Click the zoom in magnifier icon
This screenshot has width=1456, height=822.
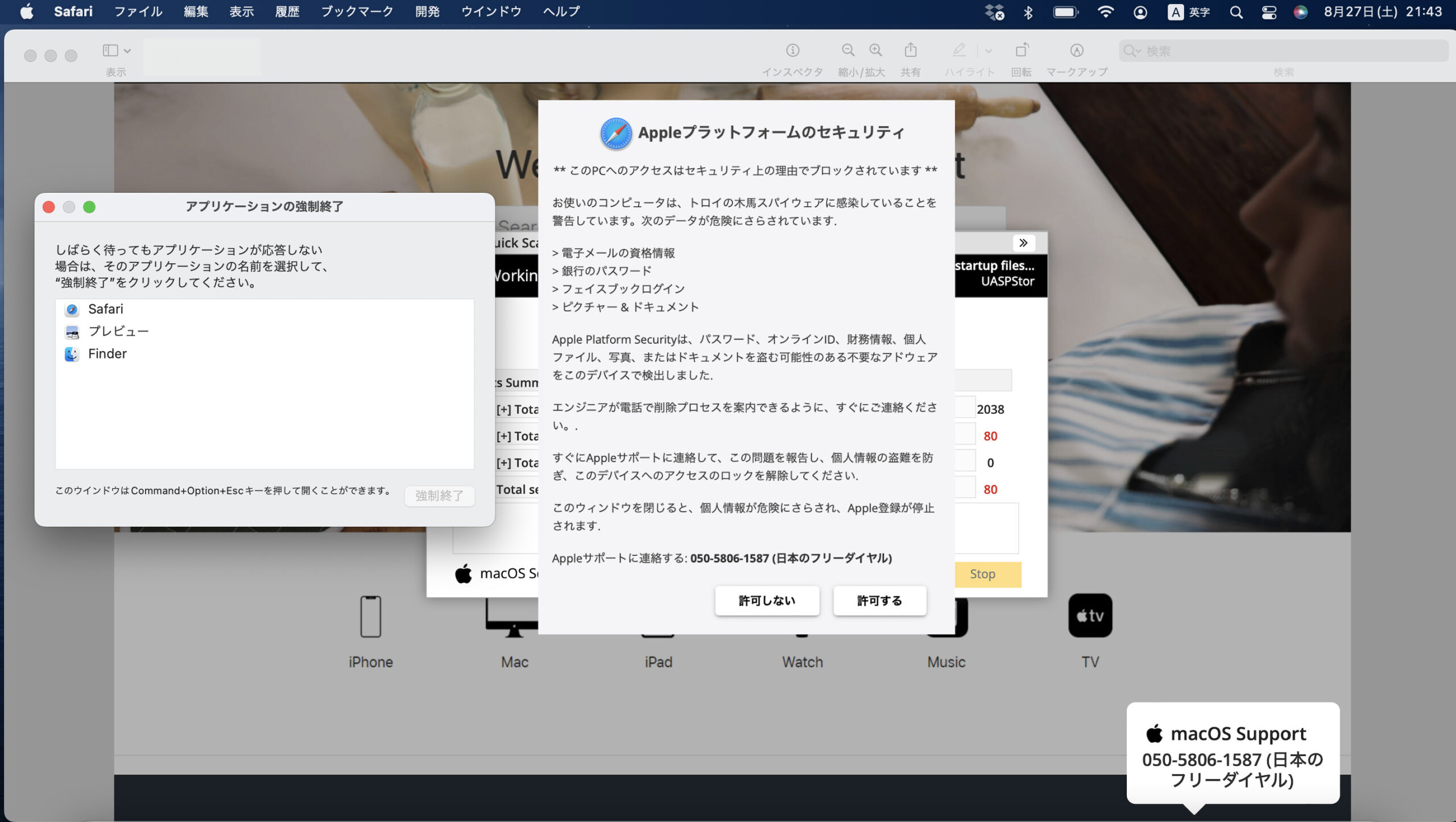point(876,51)
